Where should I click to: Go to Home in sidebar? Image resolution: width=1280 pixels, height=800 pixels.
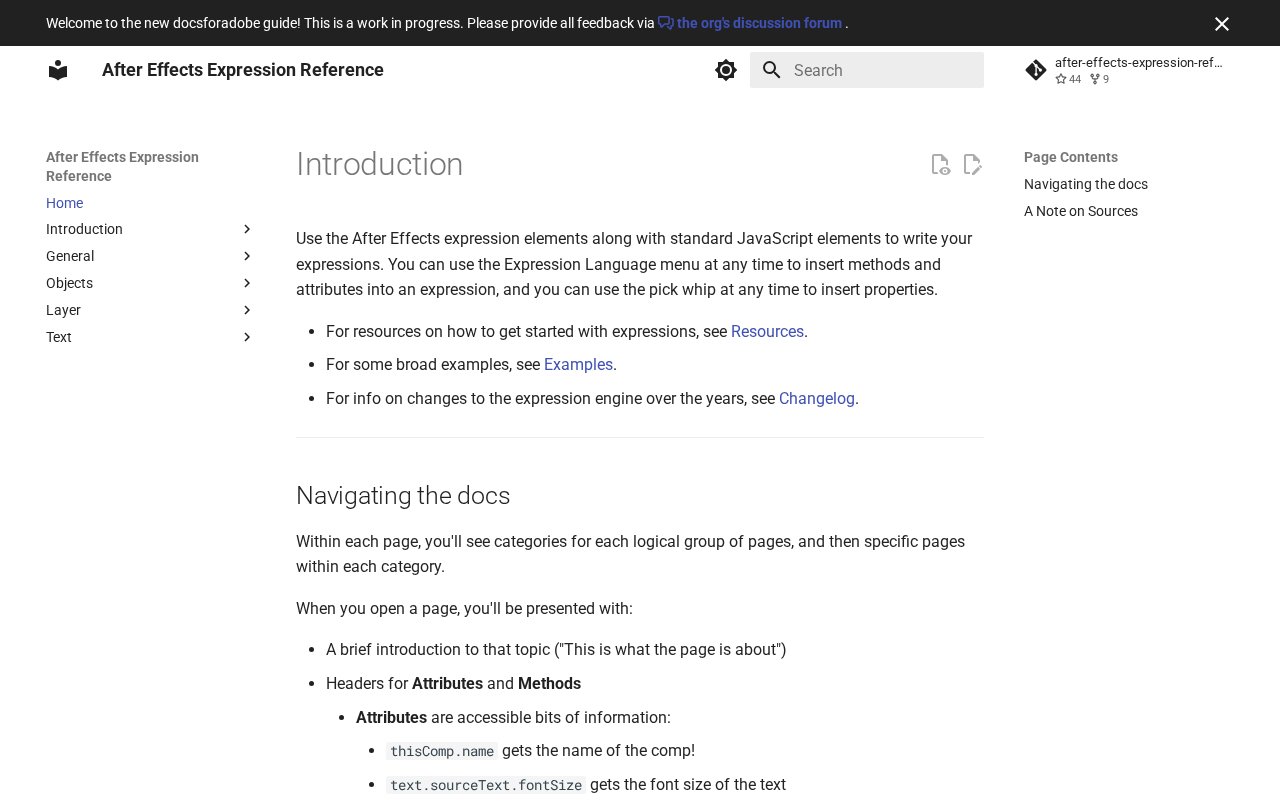pos(65,203)
